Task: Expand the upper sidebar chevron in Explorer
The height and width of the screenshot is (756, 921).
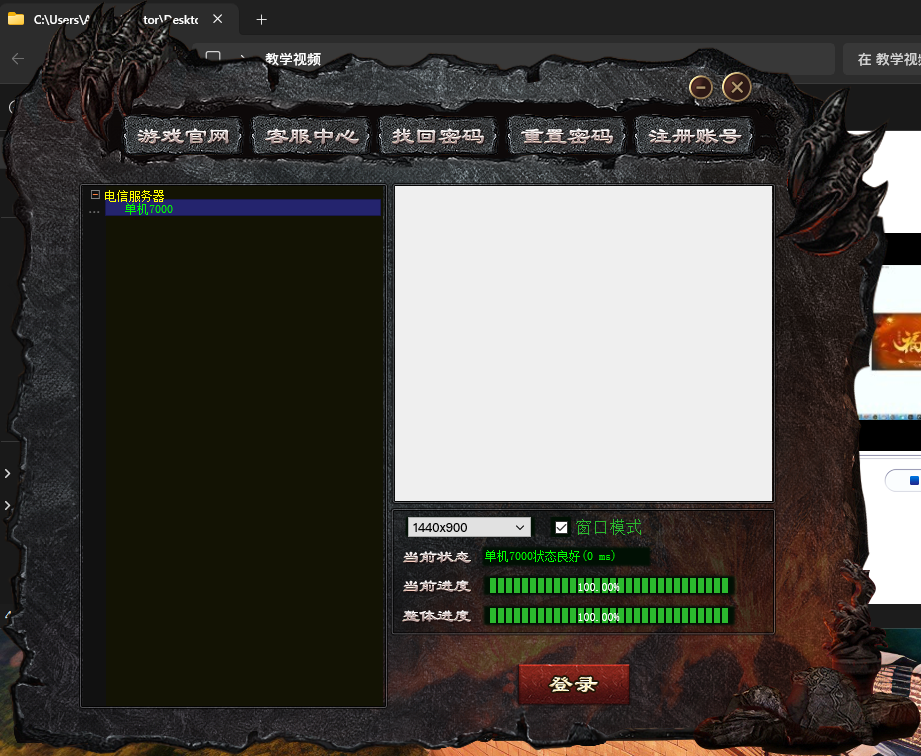Action: coord(7,473)
